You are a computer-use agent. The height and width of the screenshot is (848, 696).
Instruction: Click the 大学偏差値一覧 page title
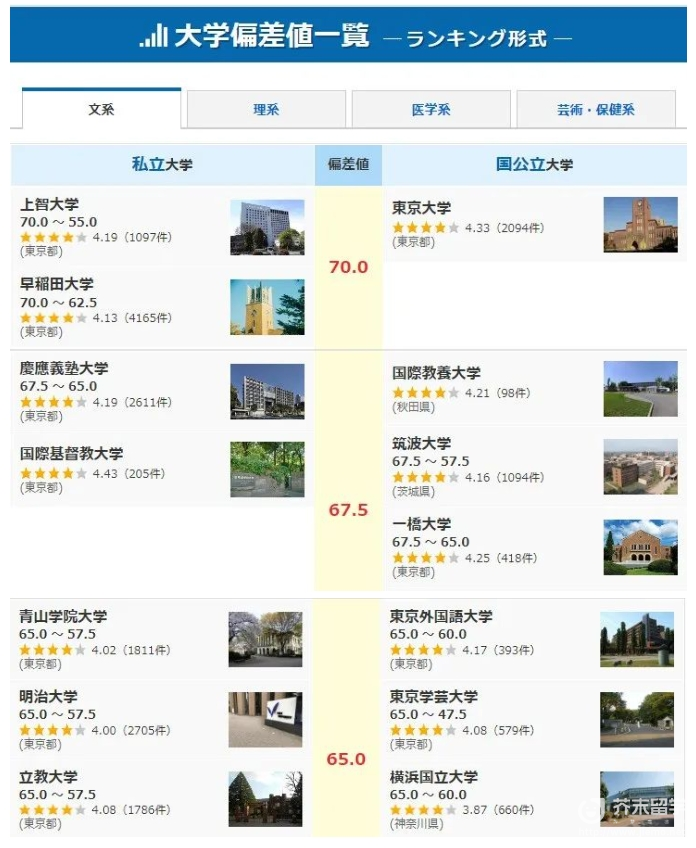point(271,37)
